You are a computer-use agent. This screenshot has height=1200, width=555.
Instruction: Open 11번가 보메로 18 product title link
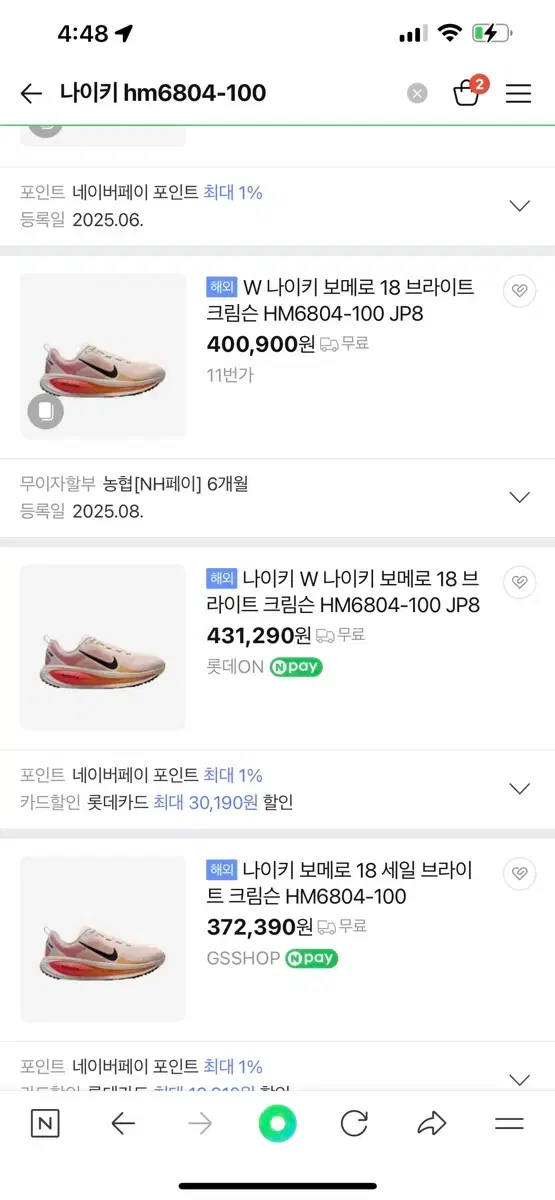[x=340, y=300]
